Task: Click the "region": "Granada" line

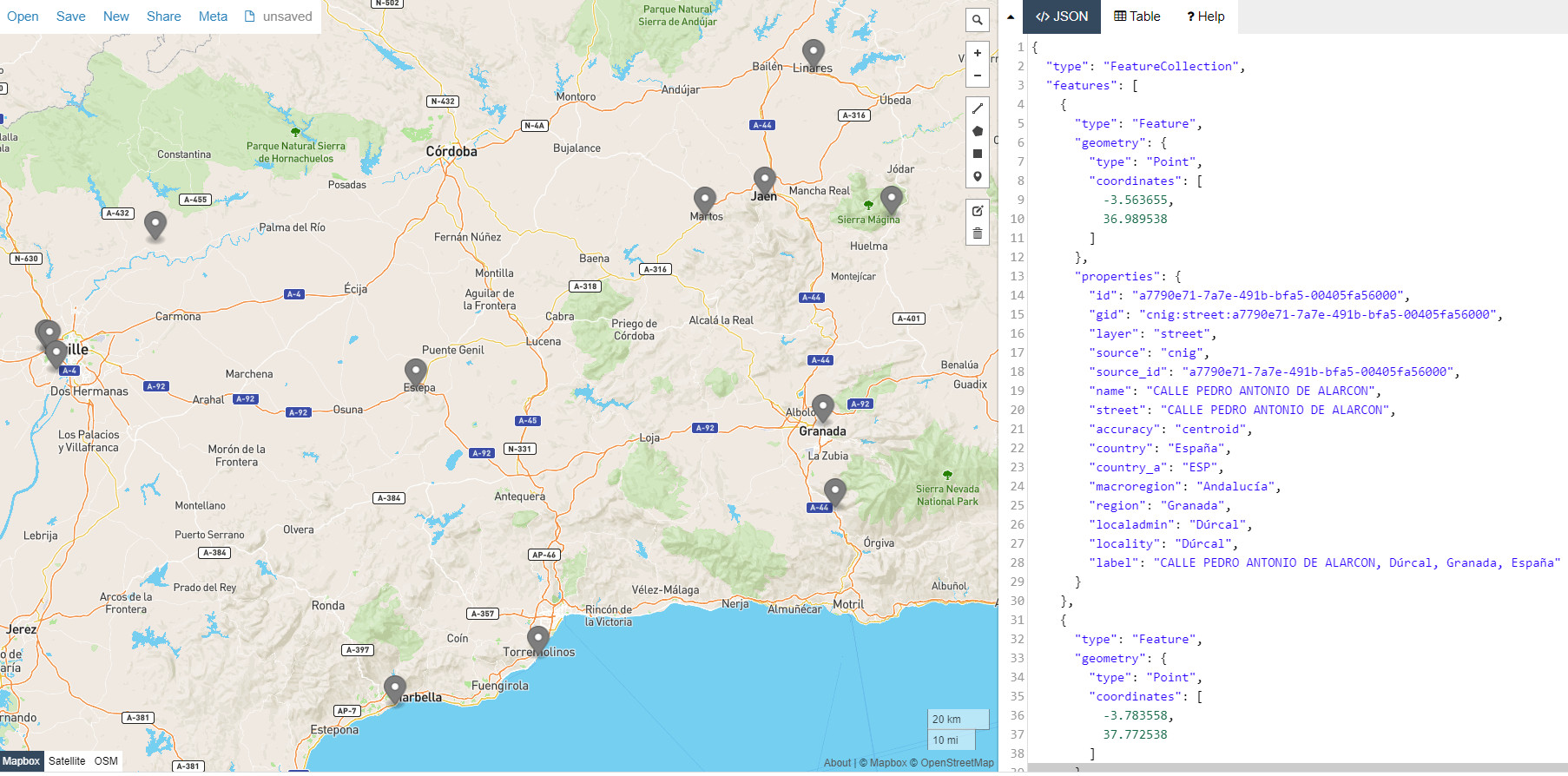Action: [1160, 505]
